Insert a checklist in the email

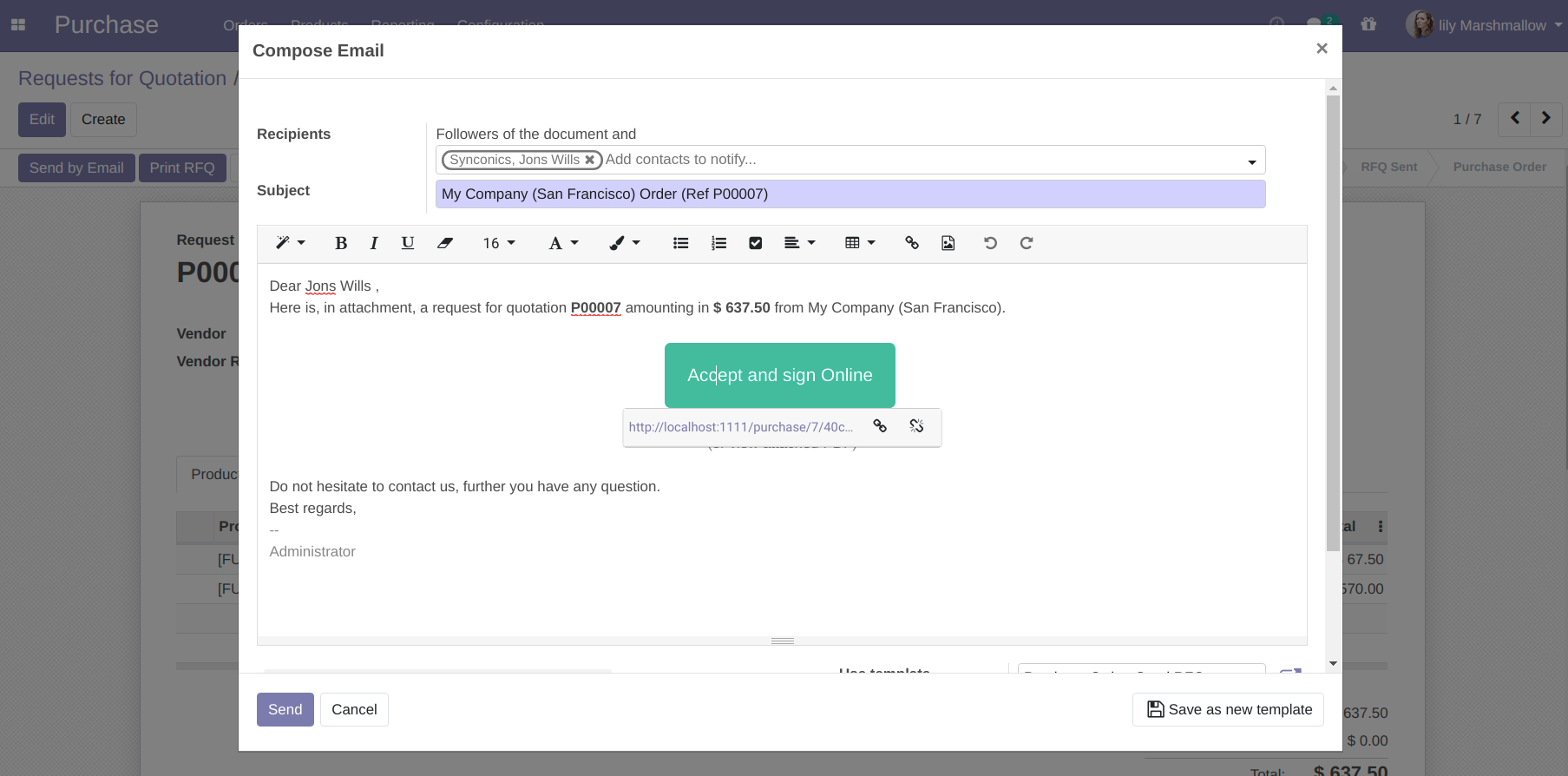coord(756,243)
